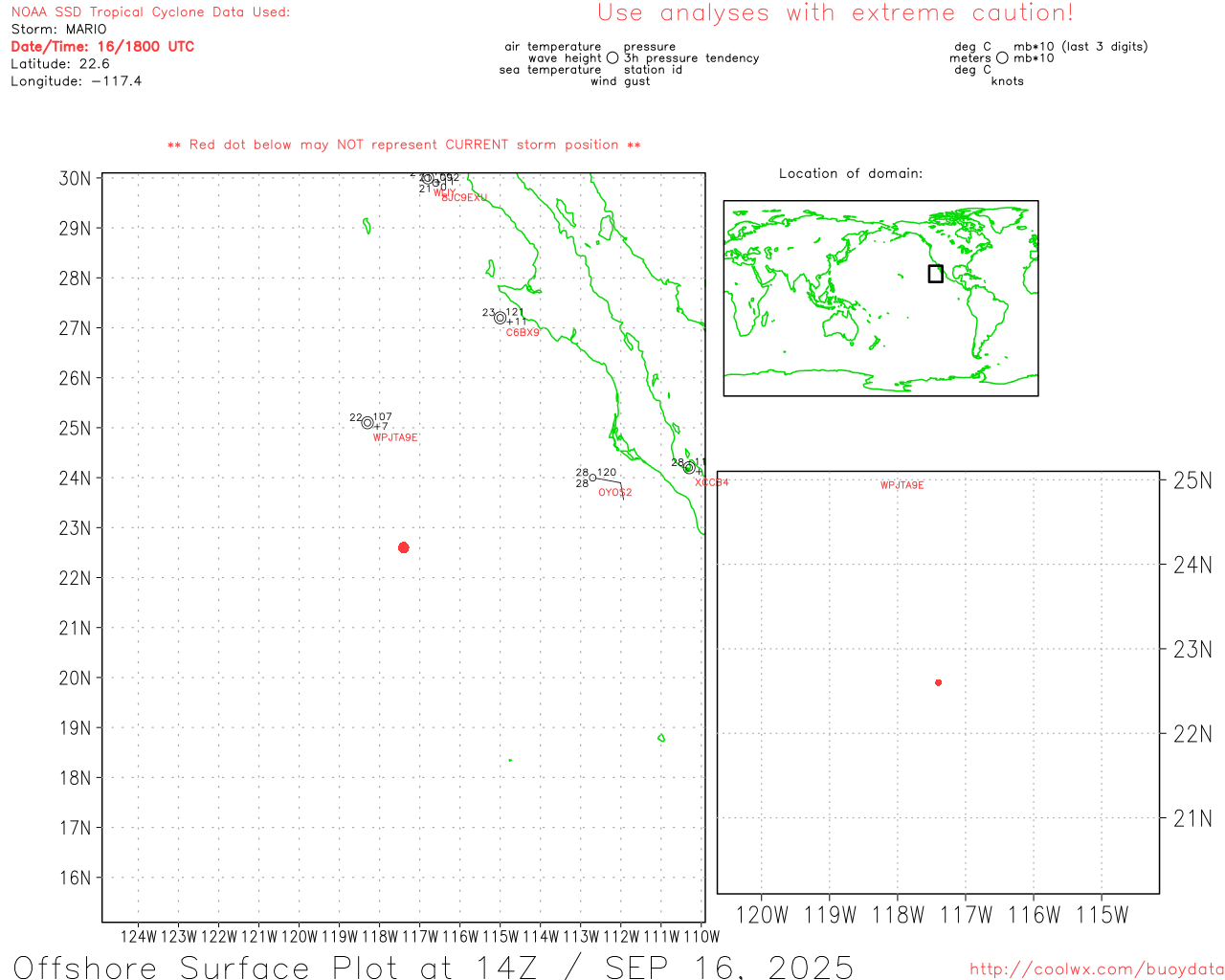This screenshot has height=980, width=1225.
Task: Click 'NOAA SSD Tropical Cyclone Data Used' header
Action: click(x=150, y=12)
